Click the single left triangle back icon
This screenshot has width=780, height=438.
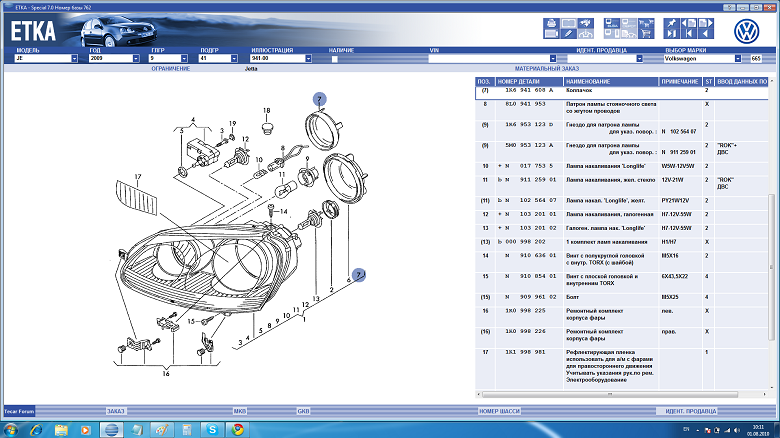point(706,34)
